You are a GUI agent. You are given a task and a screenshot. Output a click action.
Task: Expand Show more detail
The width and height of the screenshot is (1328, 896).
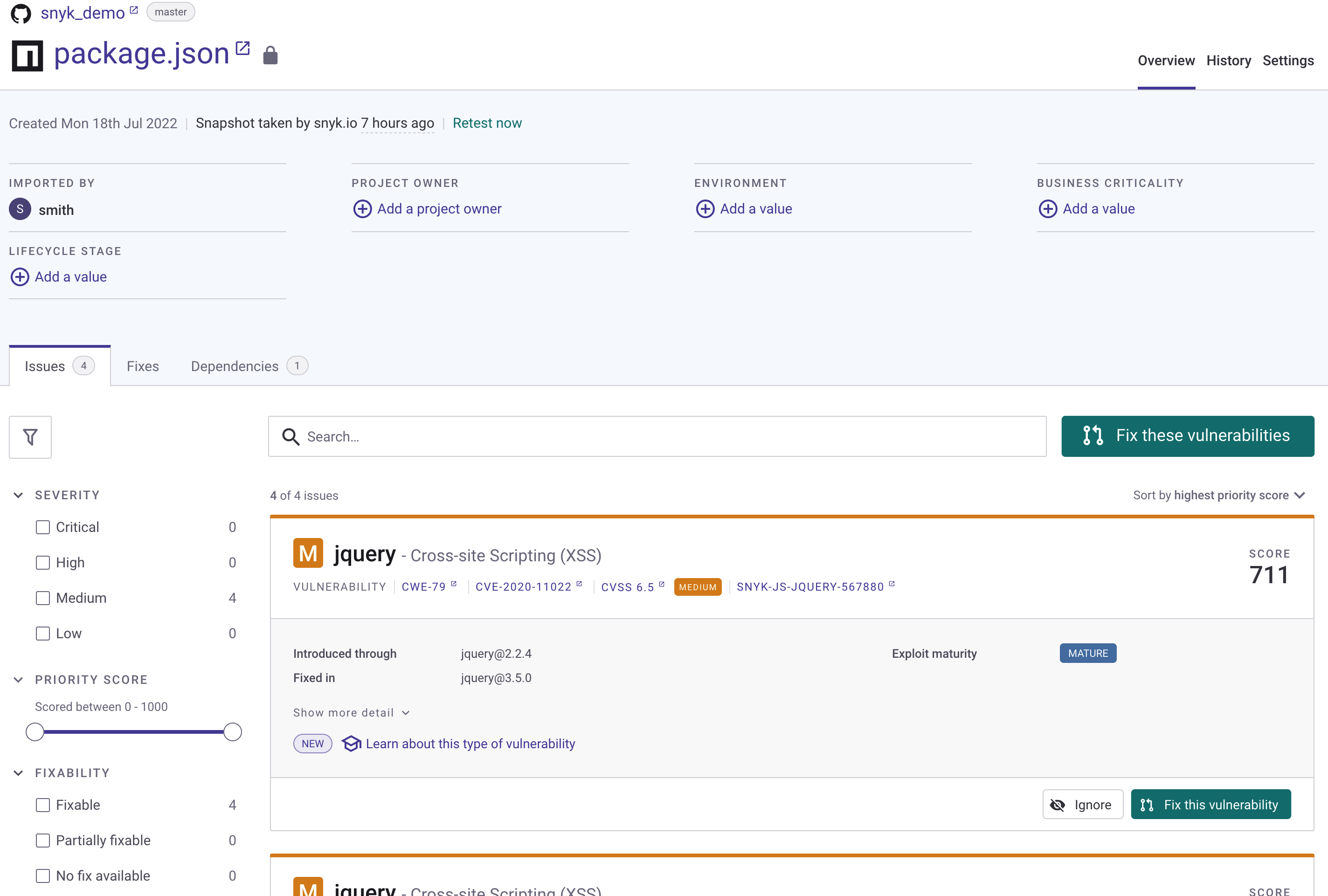[x=352, y=713]
